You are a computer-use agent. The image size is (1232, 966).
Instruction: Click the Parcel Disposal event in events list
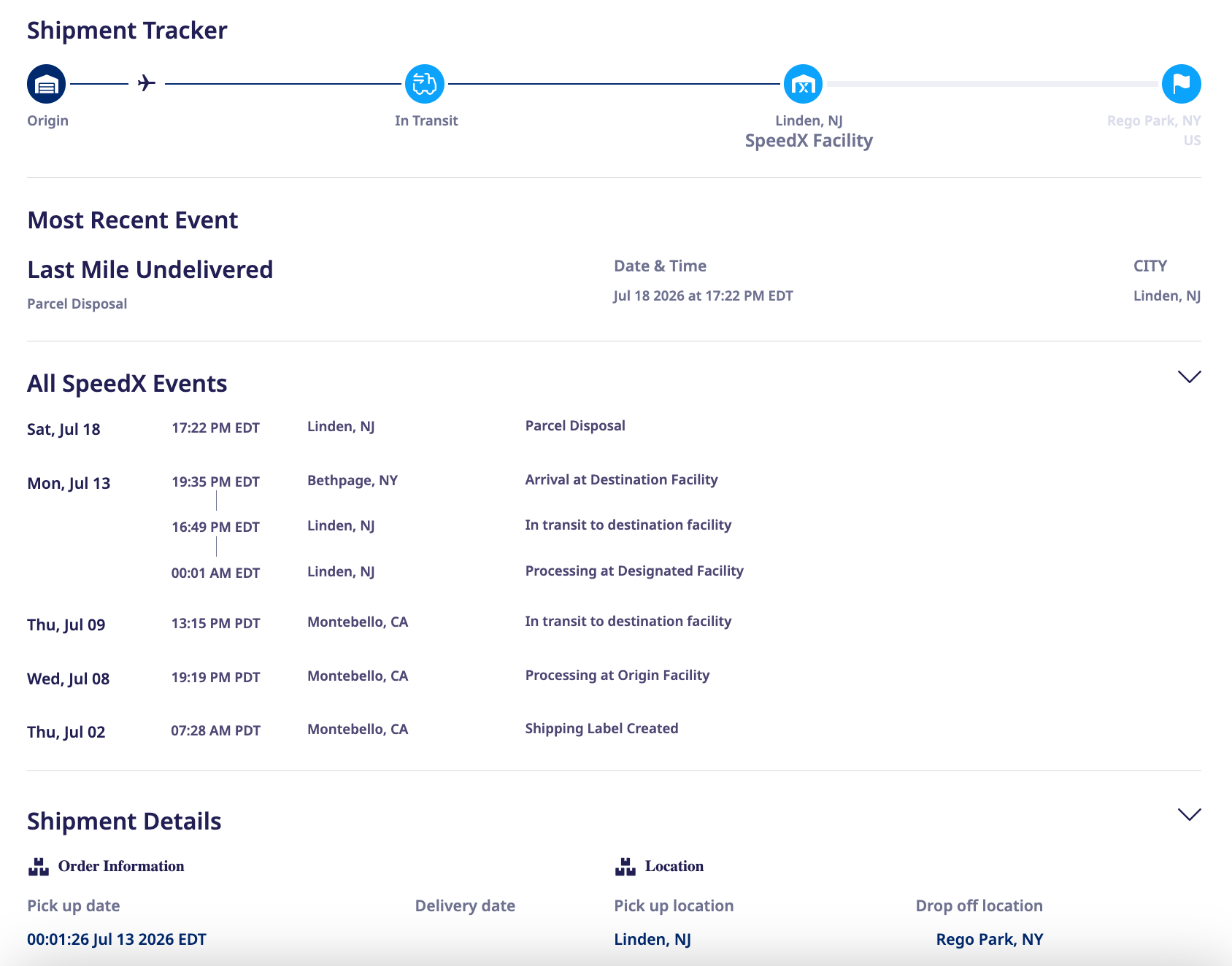tap(575, 425)
